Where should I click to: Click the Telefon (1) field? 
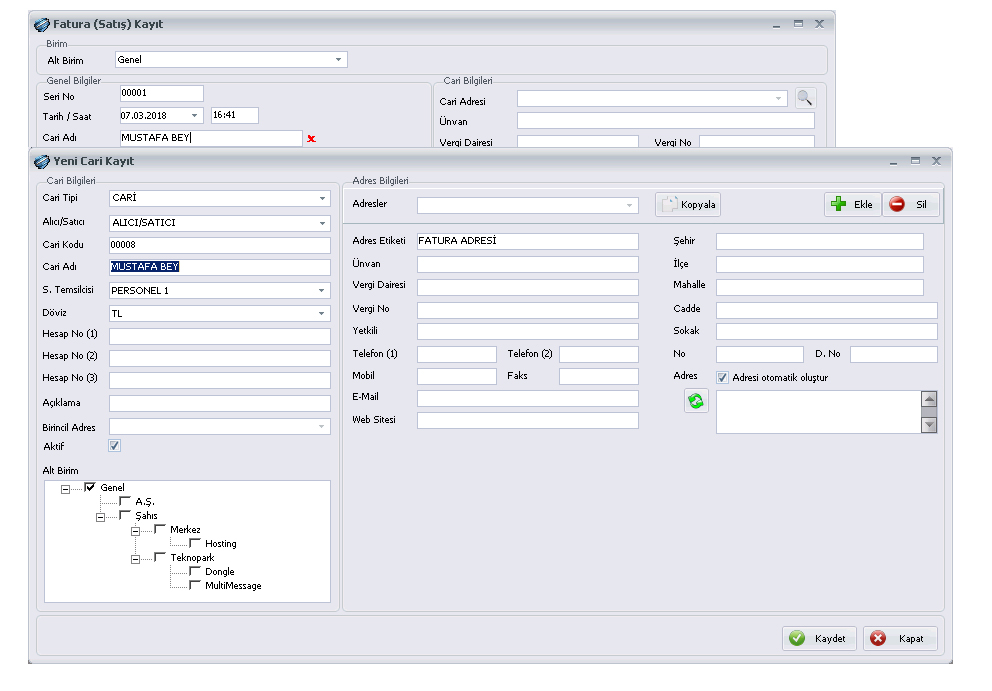pos(457,354)
